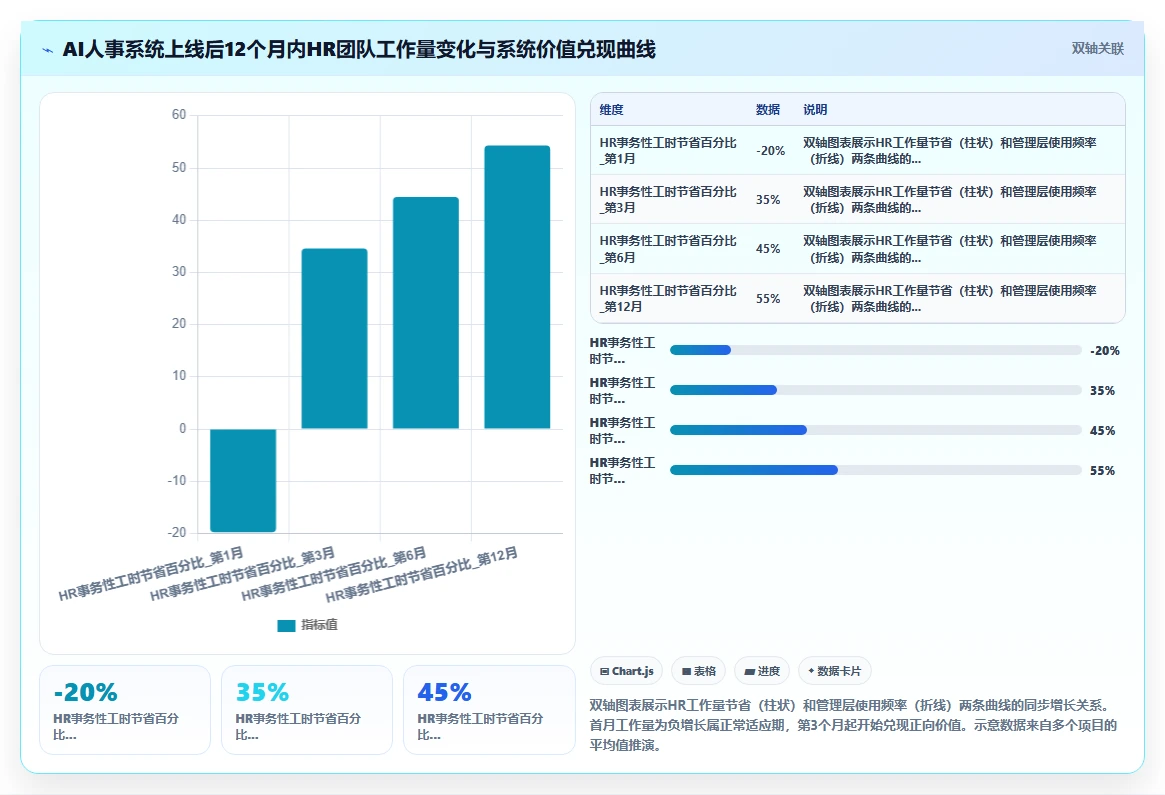Image resolution: width=1165 pixels, height=795 pixels.
Task: Click the 45% value in the table
Action: [x=768, y=249]
